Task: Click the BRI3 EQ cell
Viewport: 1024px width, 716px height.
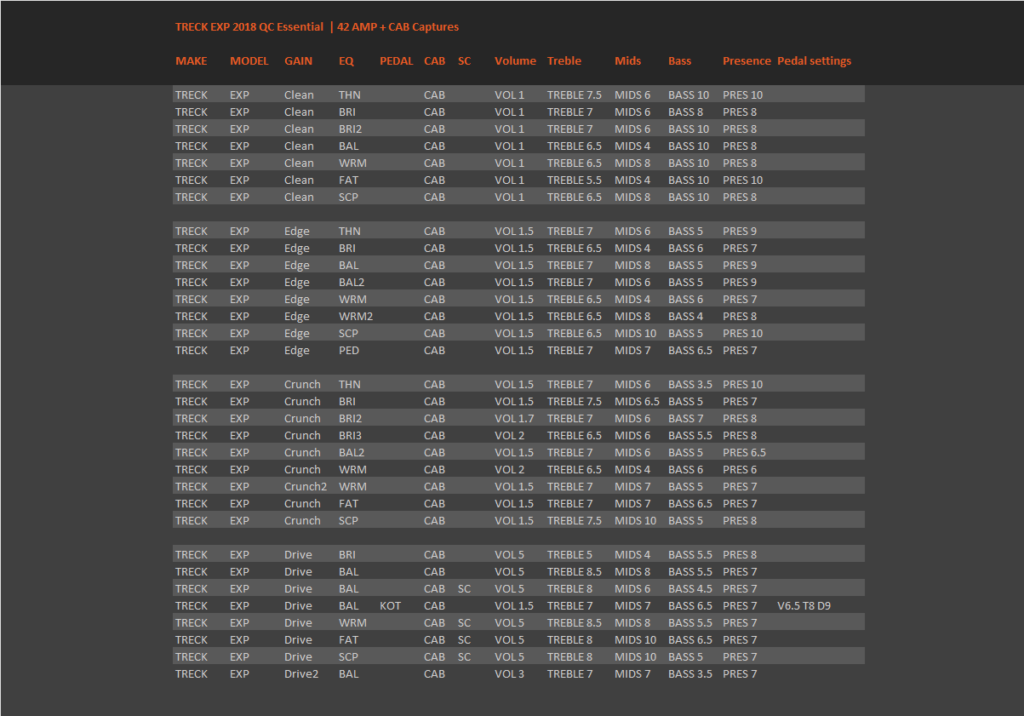Action: pos(349,436)
